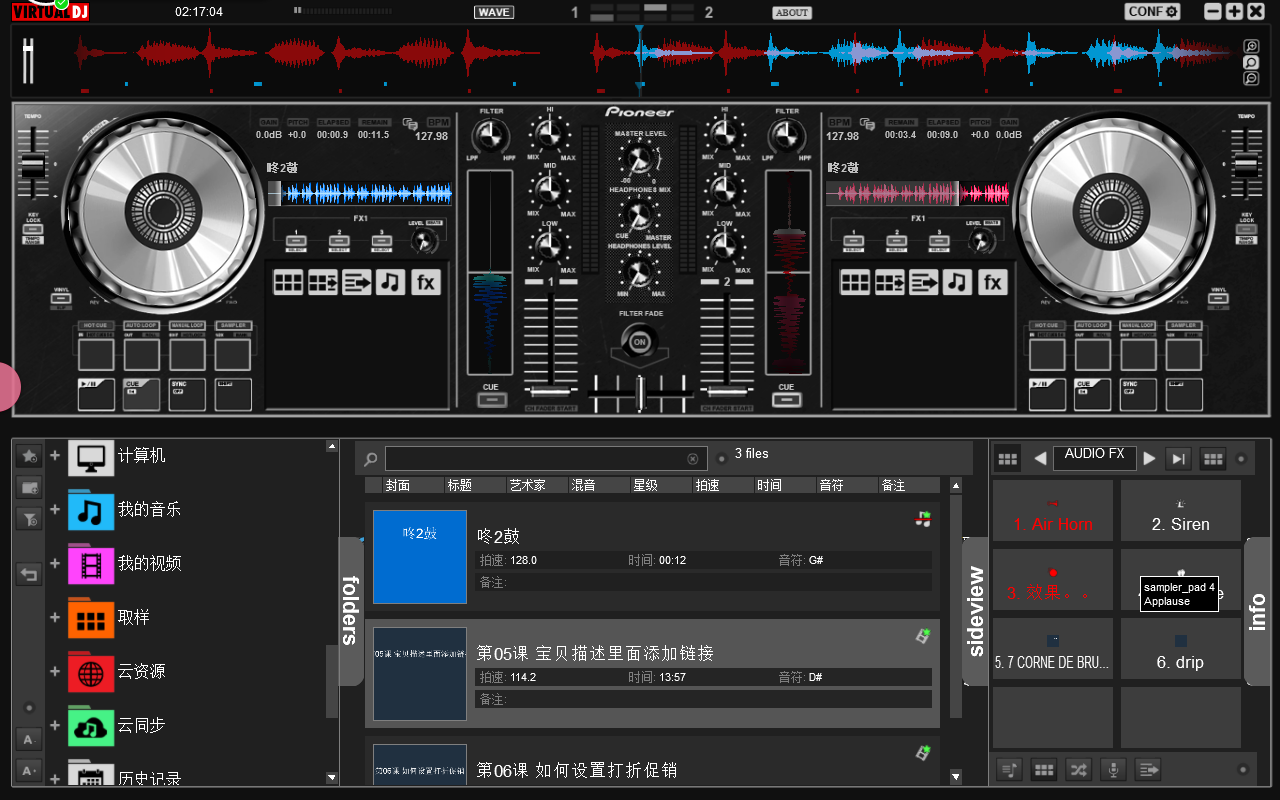Open the playlist arrow panel on deck 1
Screen dimensions: 1280x800
click(x=356, y=282)
